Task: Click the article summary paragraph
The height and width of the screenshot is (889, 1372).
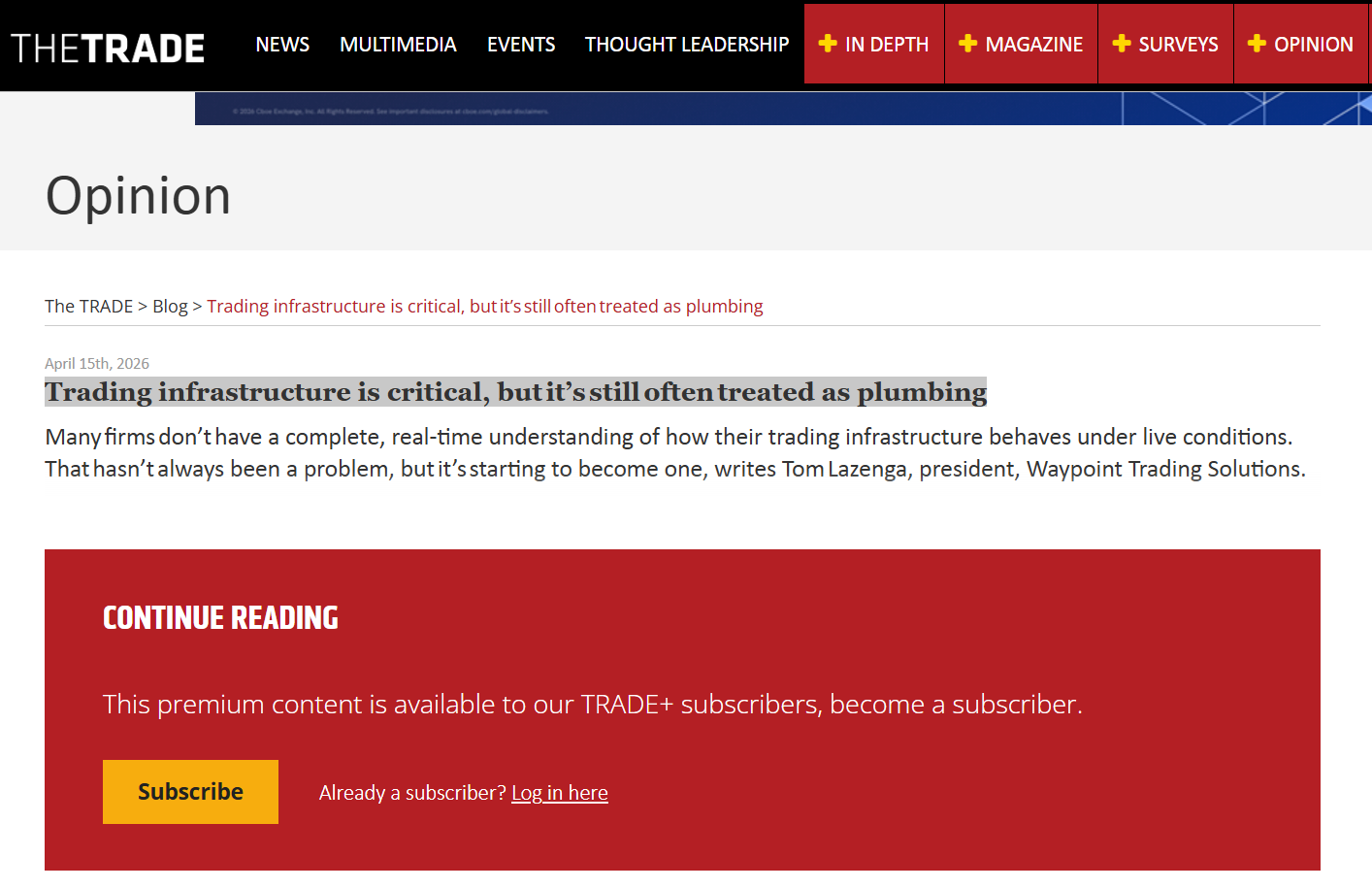Action: 675,453
